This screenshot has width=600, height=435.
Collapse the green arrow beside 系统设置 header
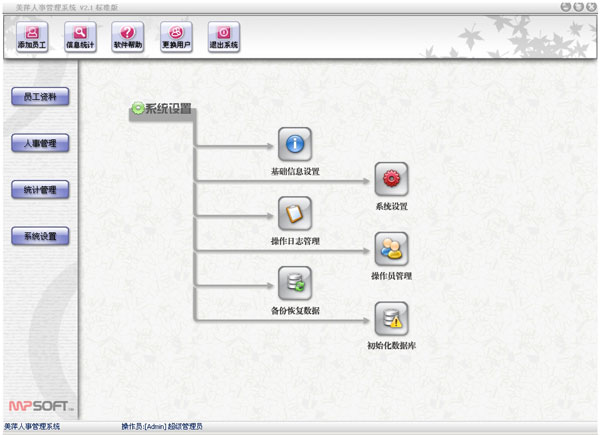[138, 109]
